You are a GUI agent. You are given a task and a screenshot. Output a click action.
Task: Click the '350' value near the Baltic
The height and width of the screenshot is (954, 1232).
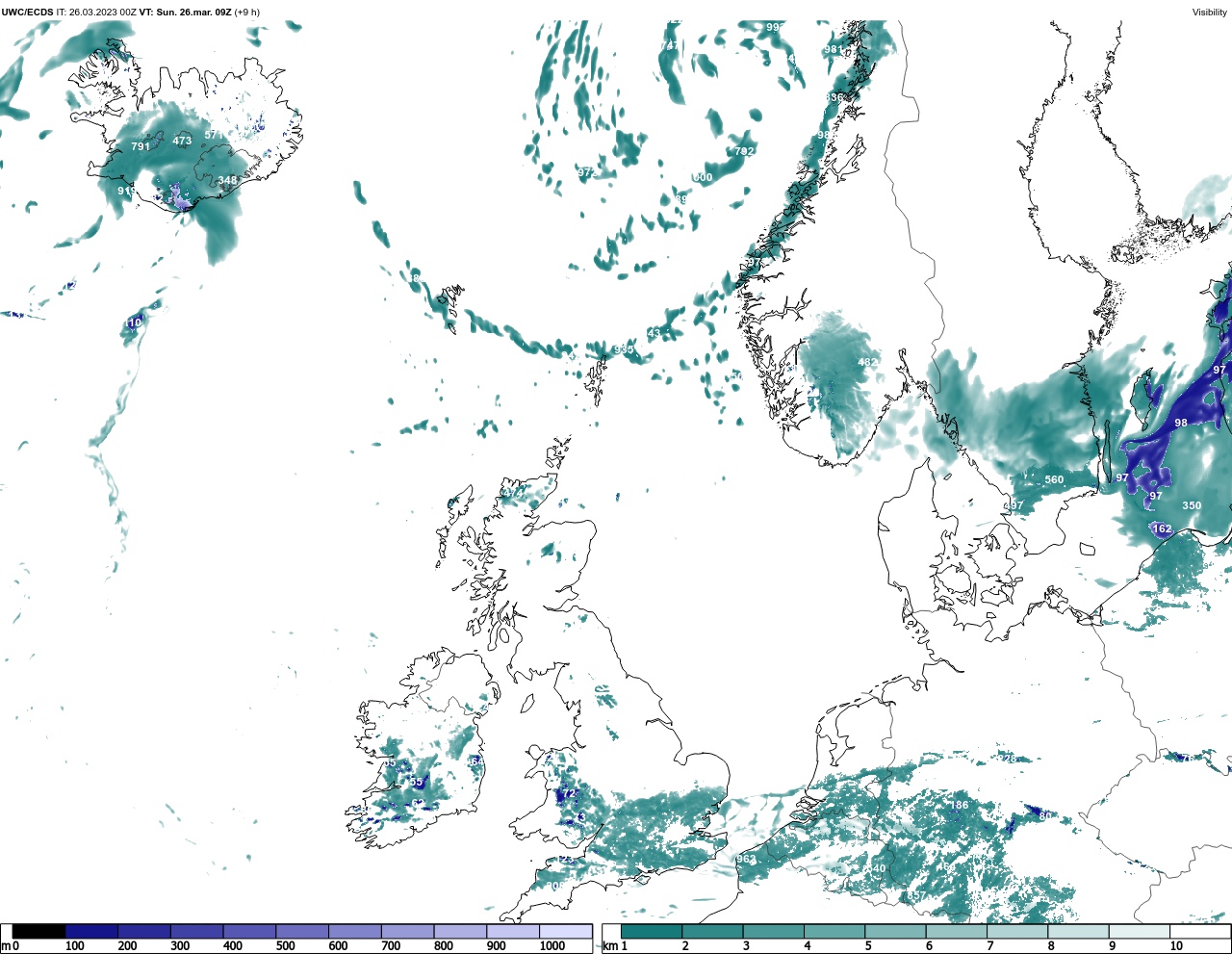[1192, 505]
